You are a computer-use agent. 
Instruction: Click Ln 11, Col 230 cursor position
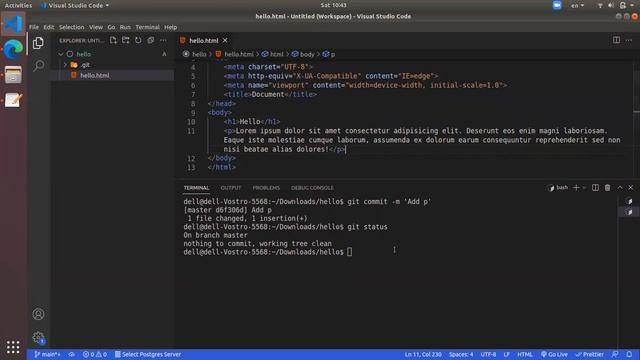(x=423, y=354)
